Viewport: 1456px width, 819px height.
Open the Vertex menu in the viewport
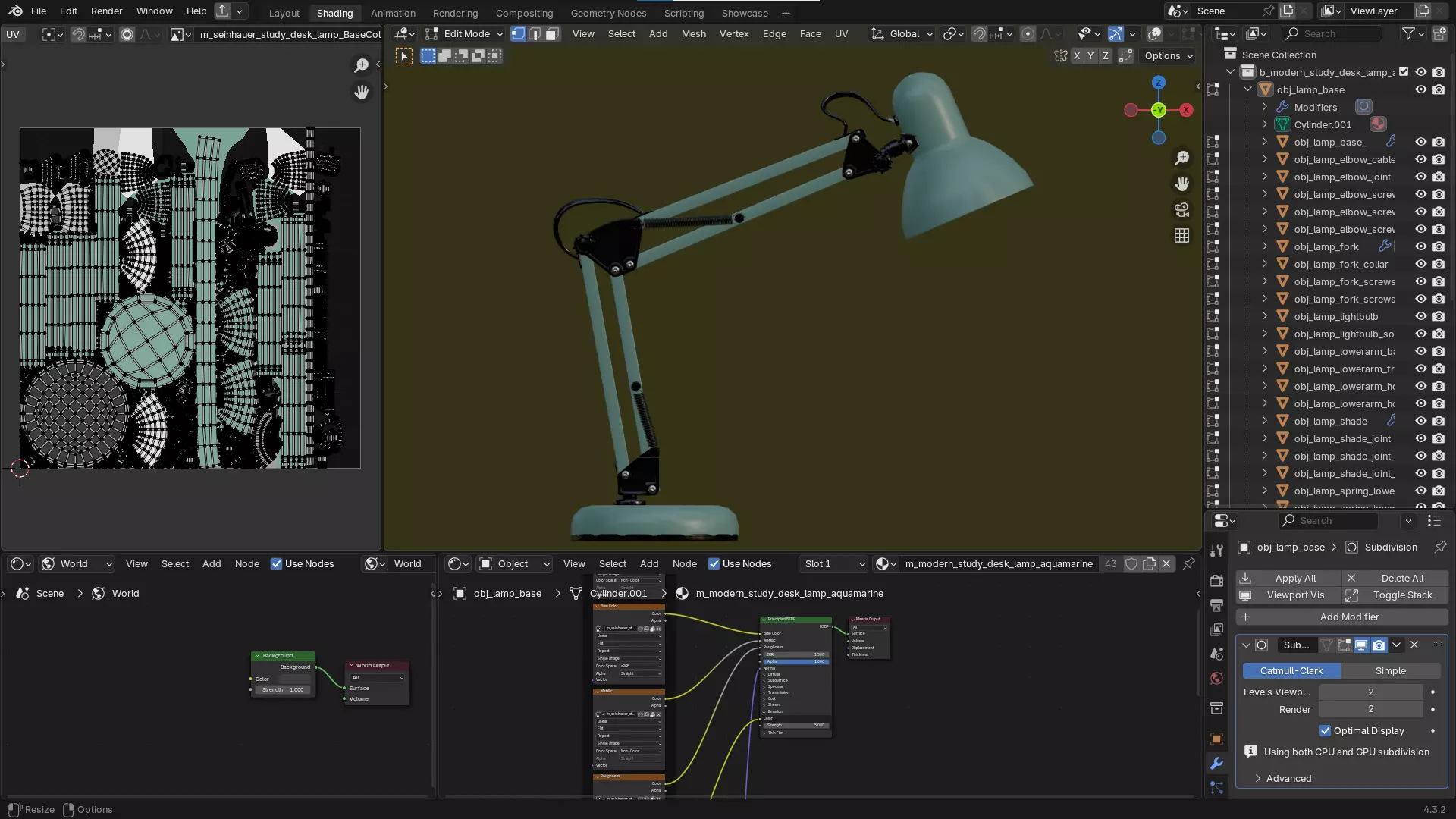tap(734, 34)
